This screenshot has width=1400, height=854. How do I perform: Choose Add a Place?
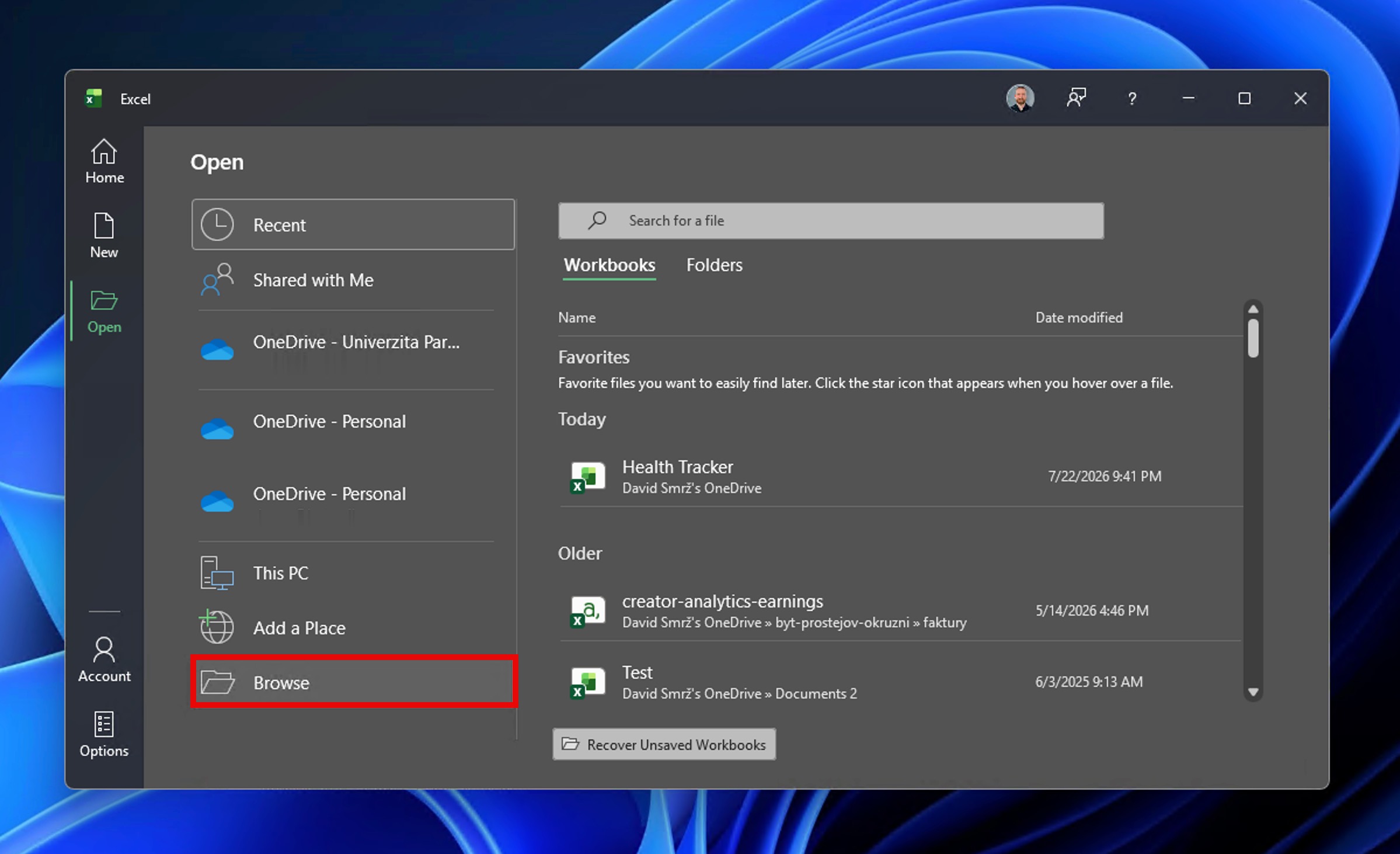[353, 627]
